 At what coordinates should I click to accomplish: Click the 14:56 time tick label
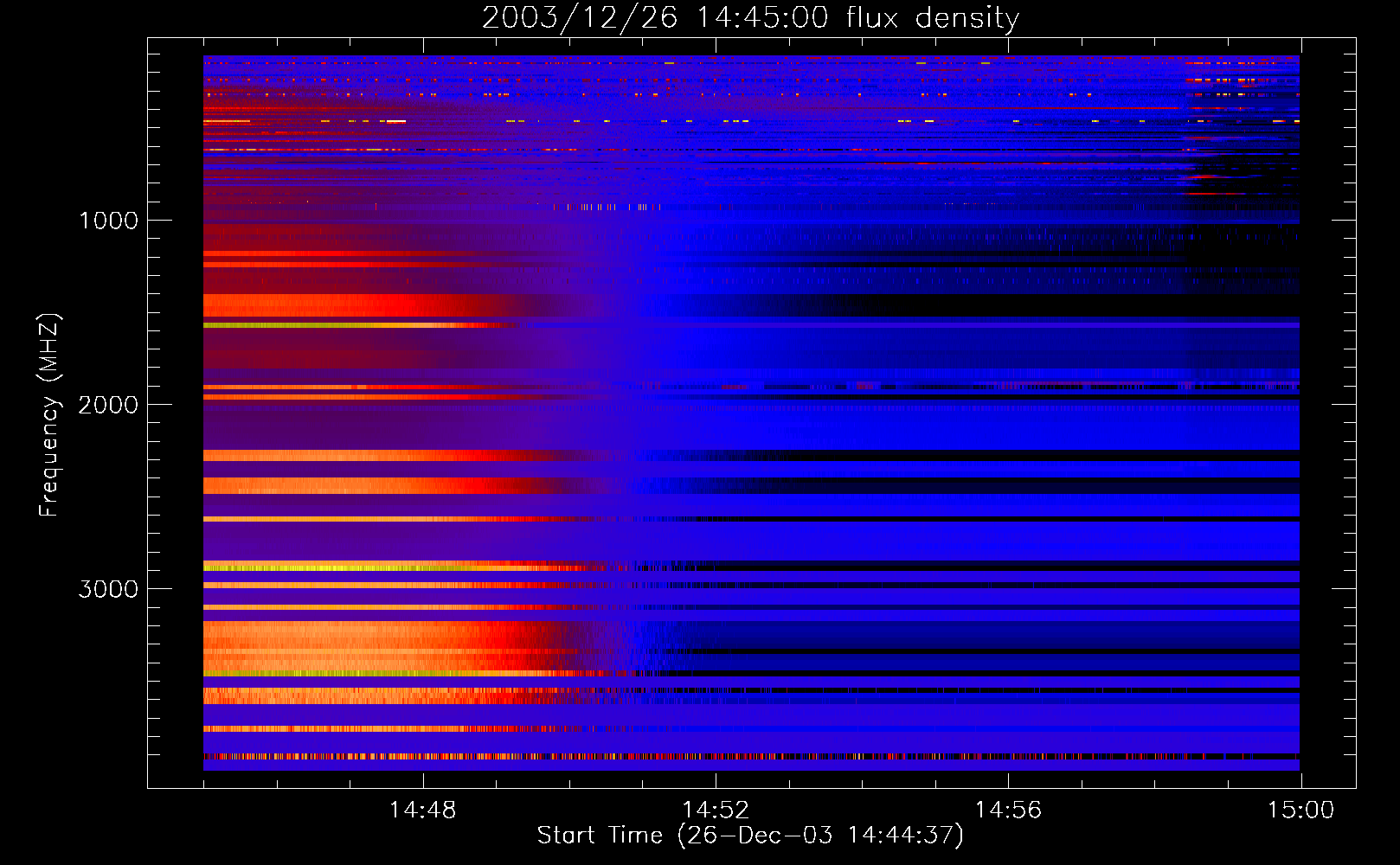[x=1008, y=811]
